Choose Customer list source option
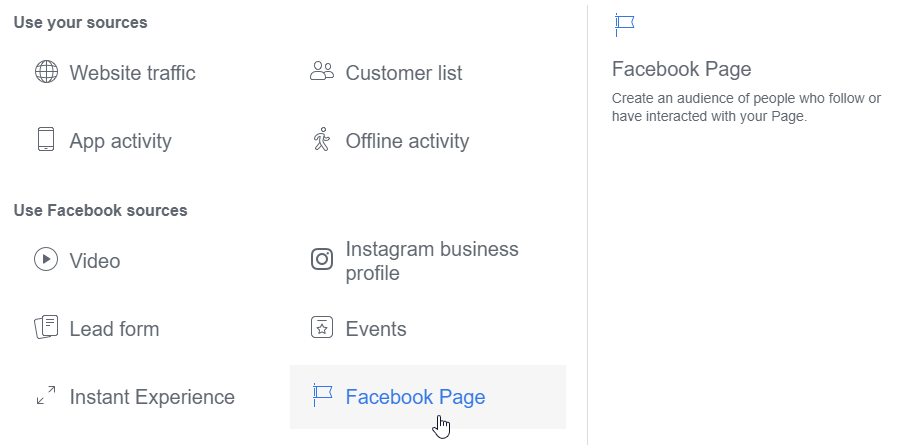 [404, 73]
